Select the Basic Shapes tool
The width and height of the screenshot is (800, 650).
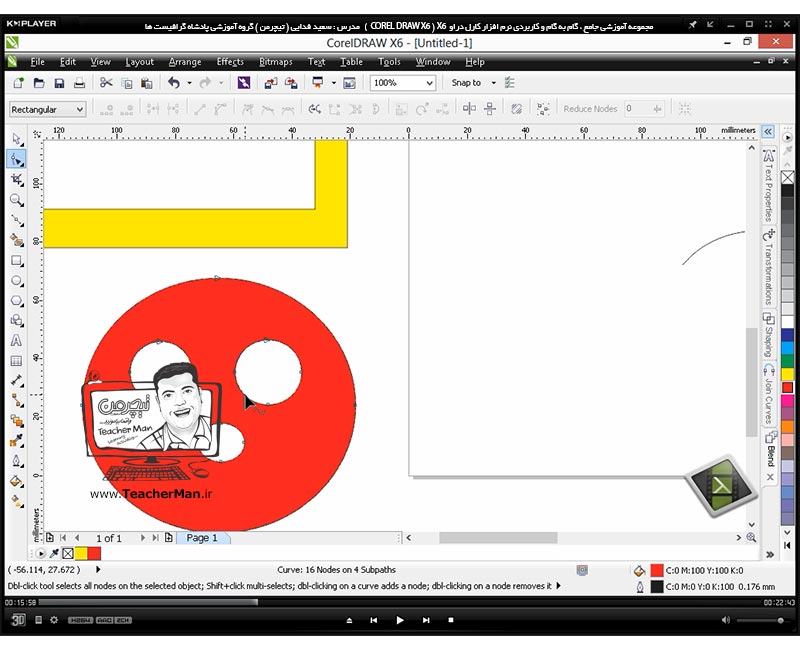pyautogui.click(x=16, y=320)
